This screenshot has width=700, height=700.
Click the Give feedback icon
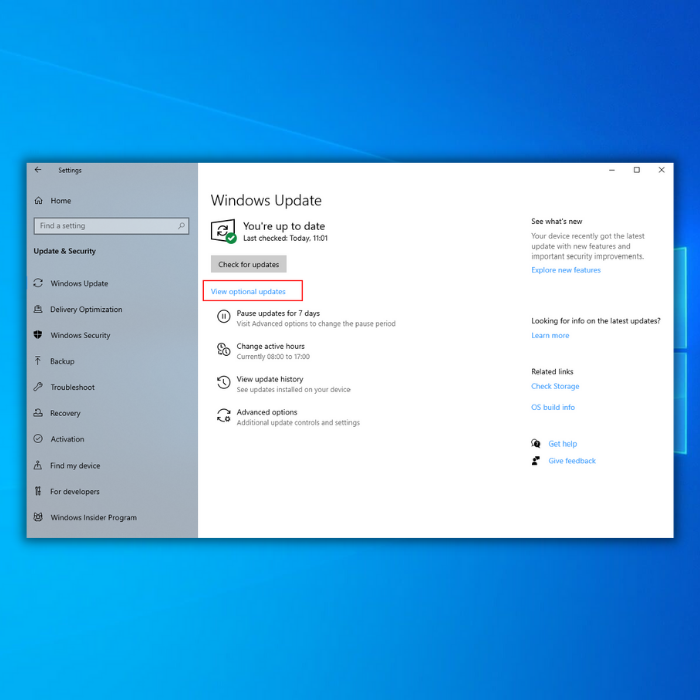(536, 460)
